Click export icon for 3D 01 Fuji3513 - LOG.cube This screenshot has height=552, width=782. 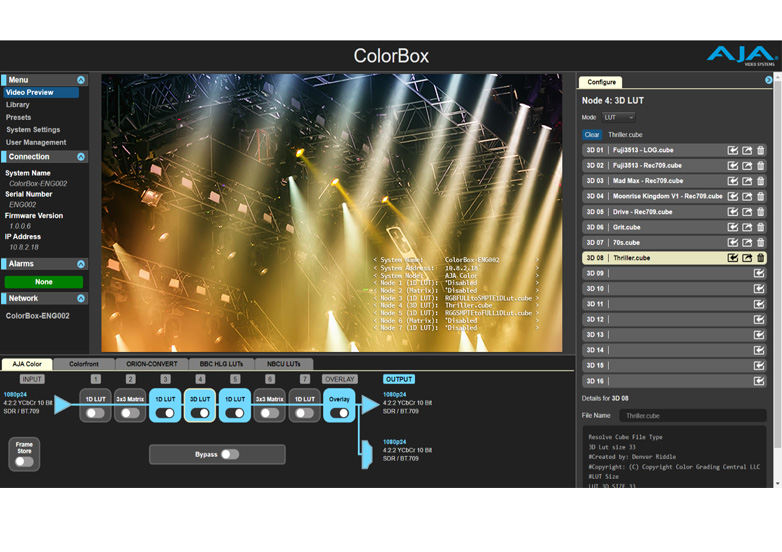(747, 150)
